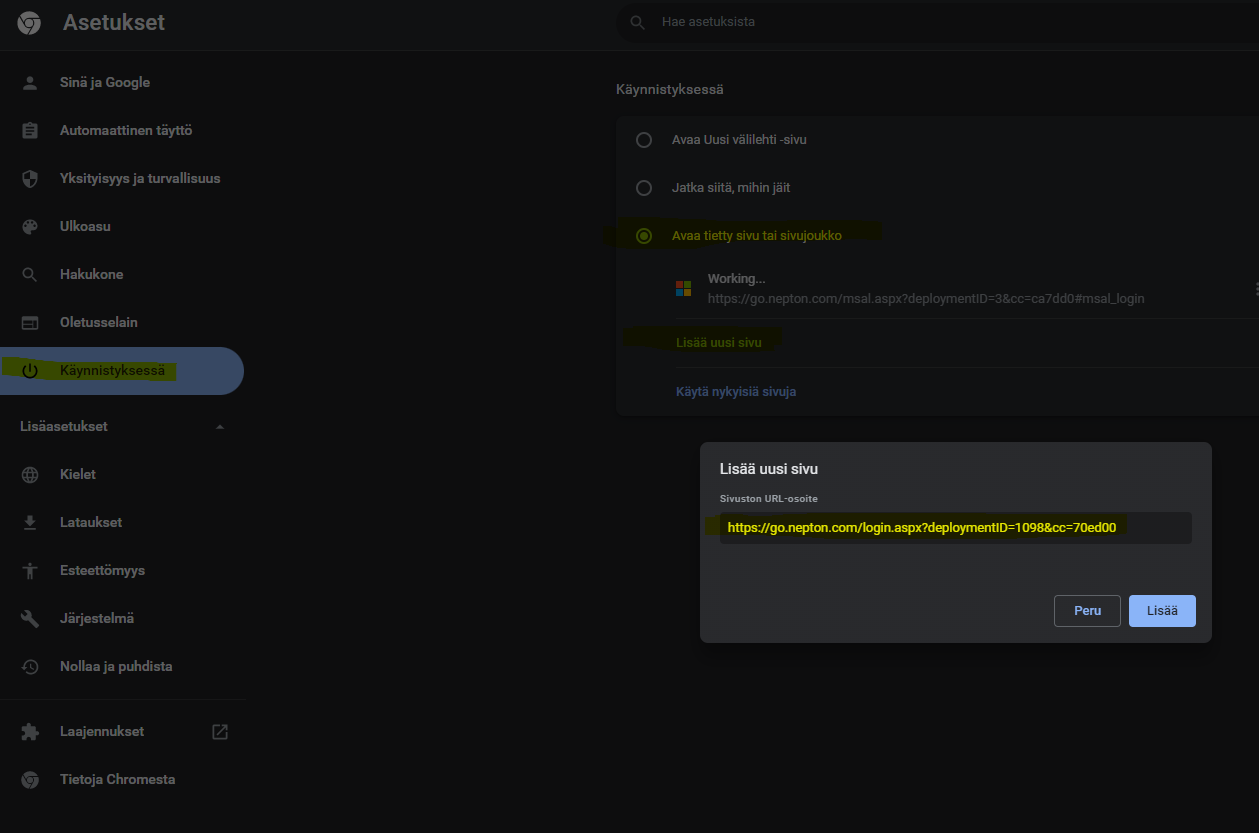Click the Hakukone magnifier icon in sidebar
The image size is (1259, 833).
click(30, 274)
